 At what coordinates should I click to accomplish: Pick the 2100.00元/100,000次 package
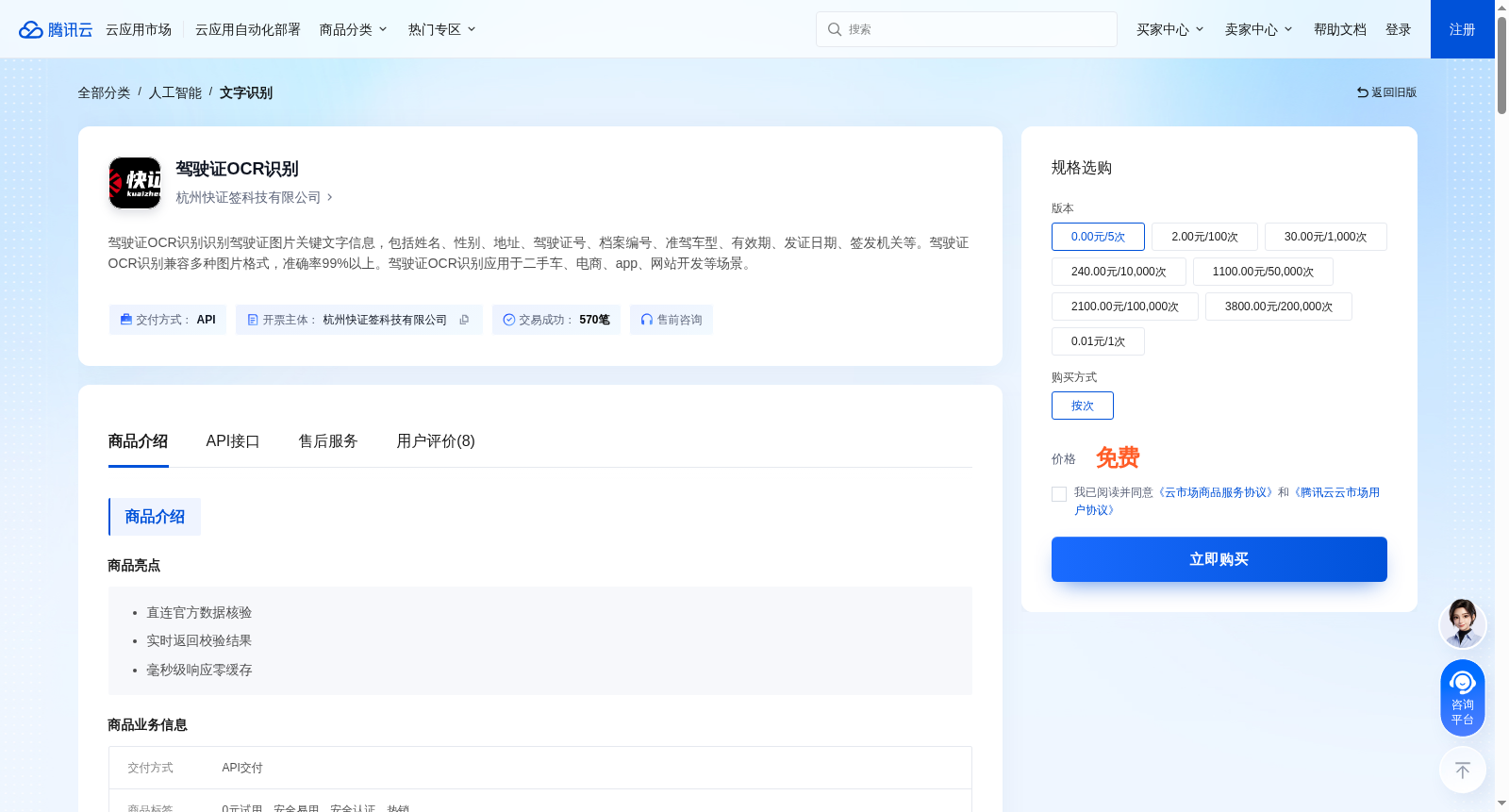(1124, 307)
